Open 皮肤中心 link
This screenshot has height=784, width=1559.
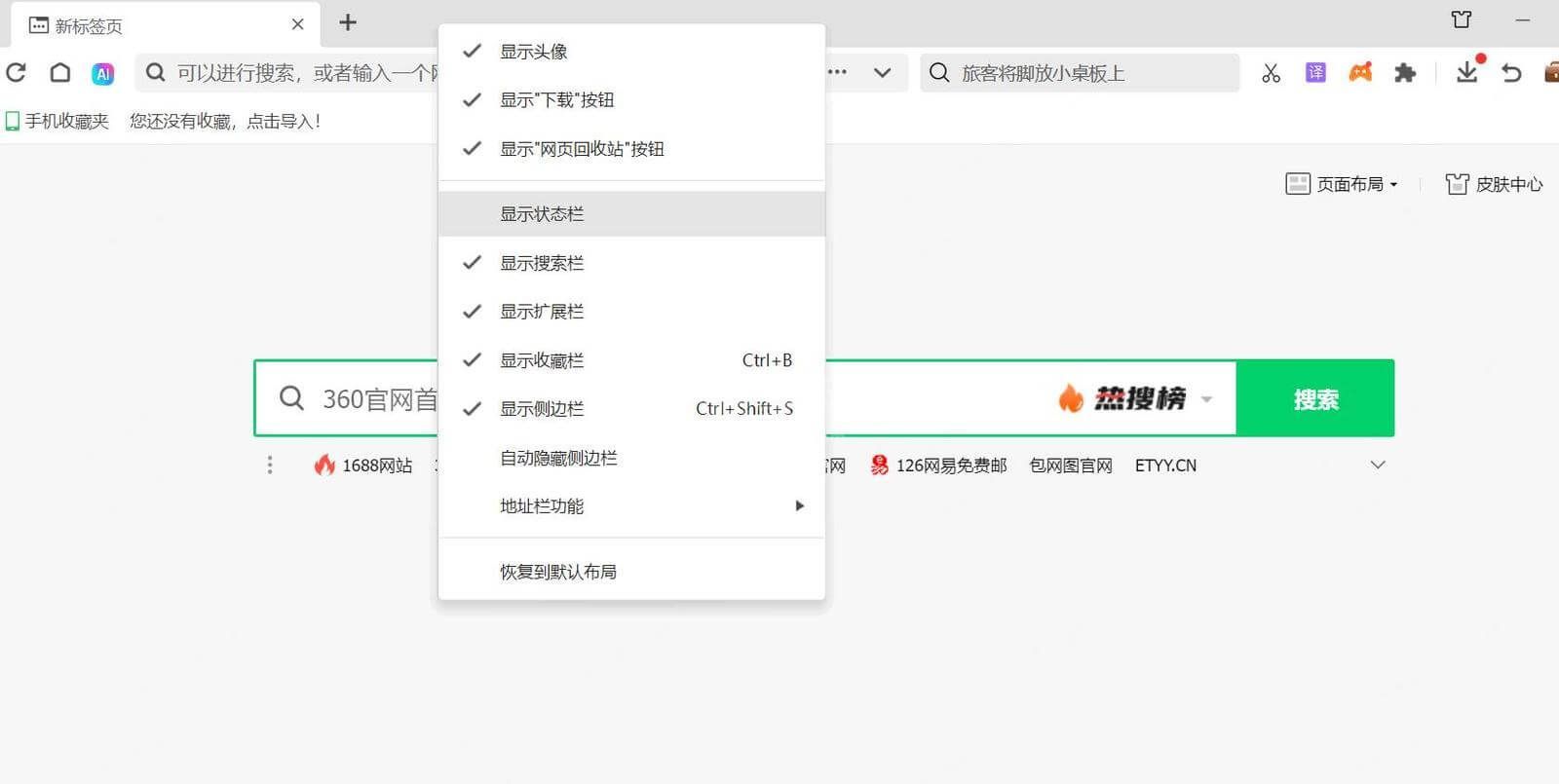click(x=1494, y=184)
